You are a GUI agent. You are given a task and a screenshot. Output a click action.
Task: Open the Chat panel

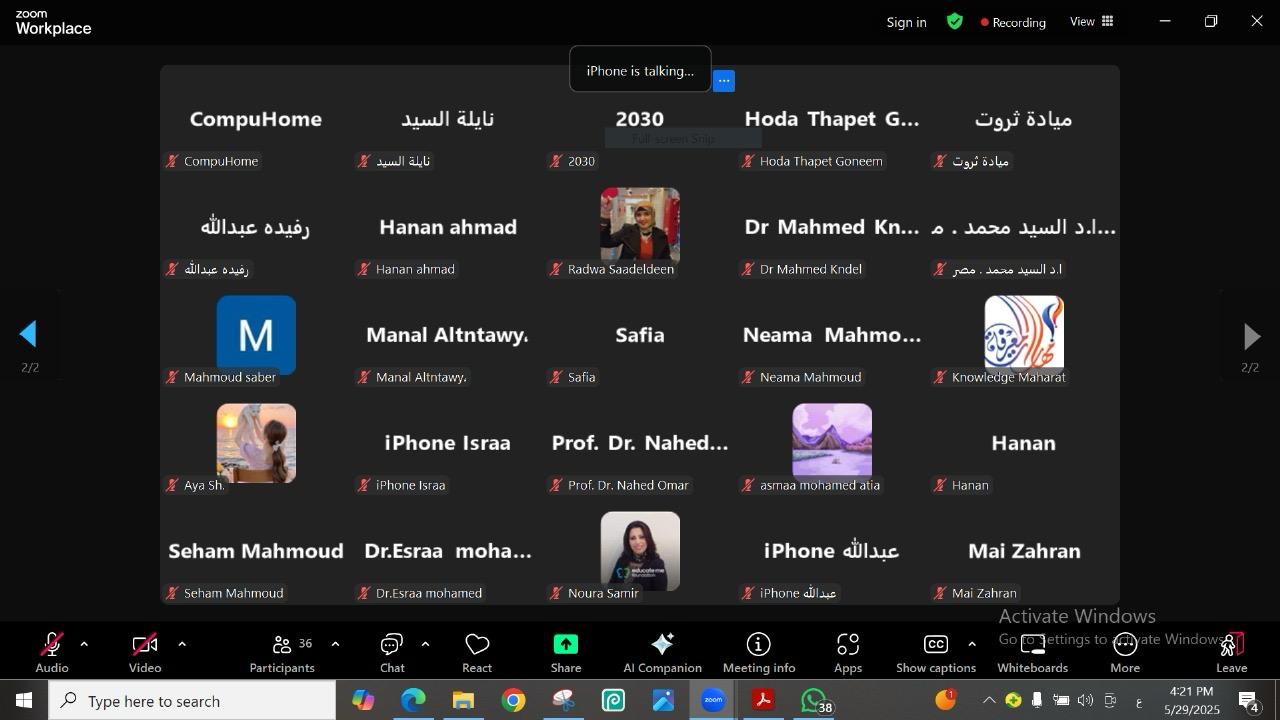tap(392, 652)
